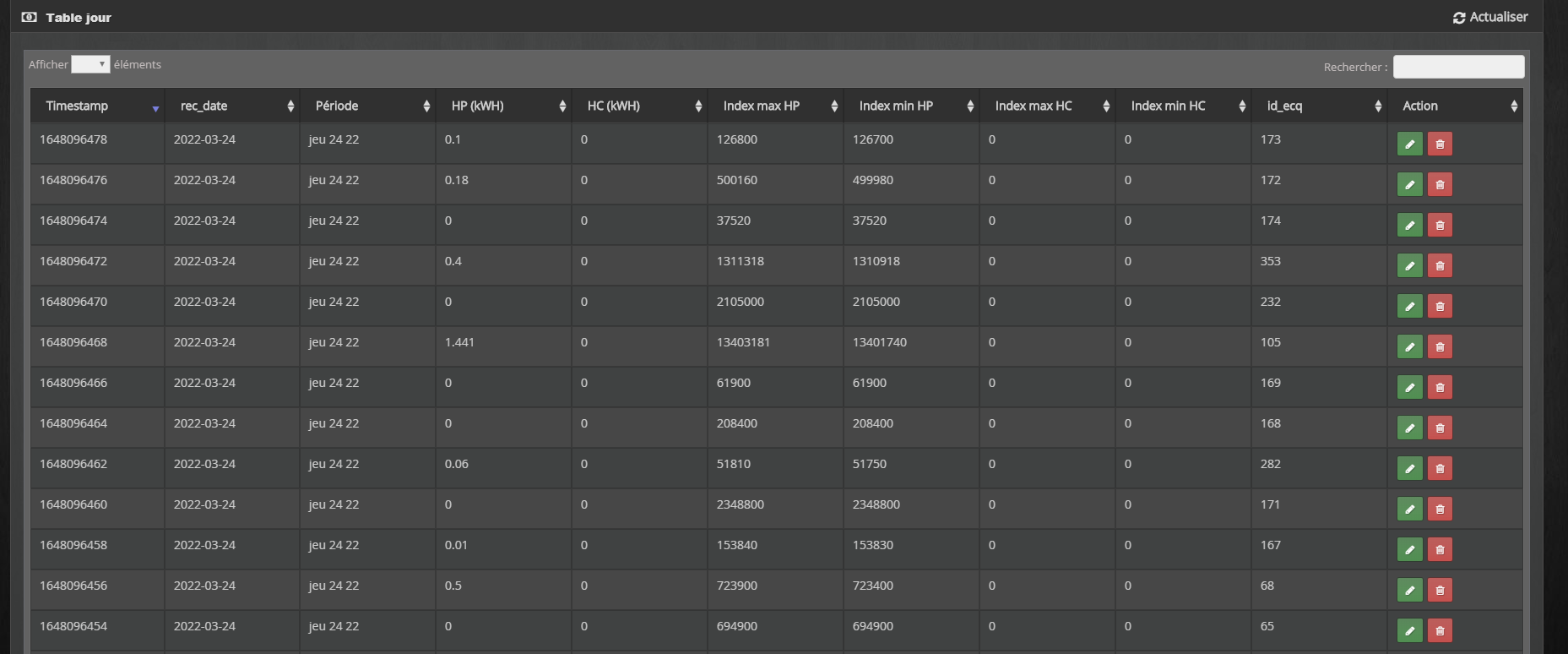This screenshot has width=1568, height=654.
Task: Delete the row with id_ecq 171
Action: tap(1440, 509)
